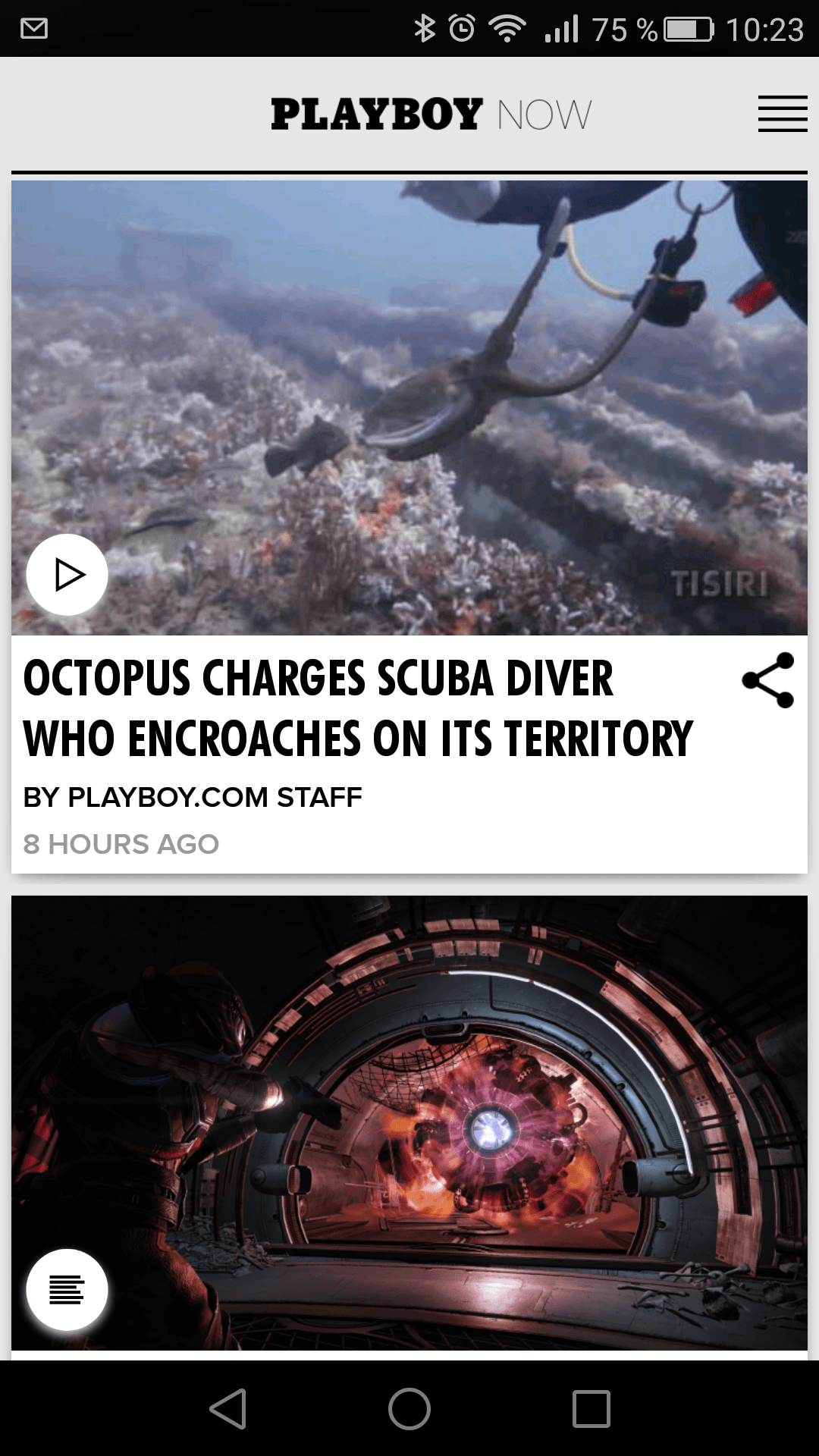Tap the article text icon on space image
Screen dimensions: 819x1456
point(67,1289)
